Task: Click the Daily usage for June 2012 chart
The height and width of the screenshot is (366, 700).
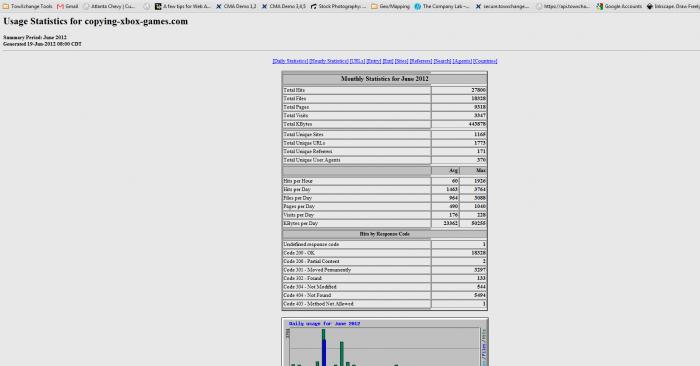Action: point(385,342)
